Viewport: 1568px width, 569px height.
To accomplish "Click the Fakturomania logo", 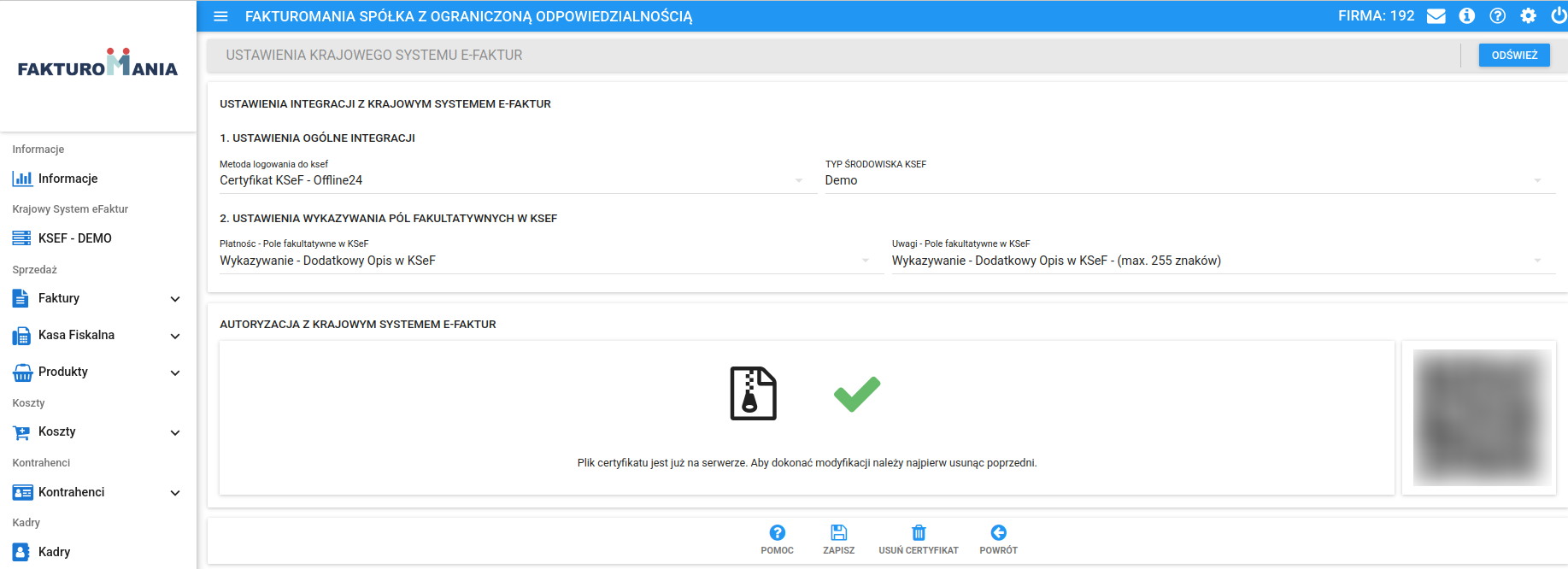I will [x=97, y=63].
